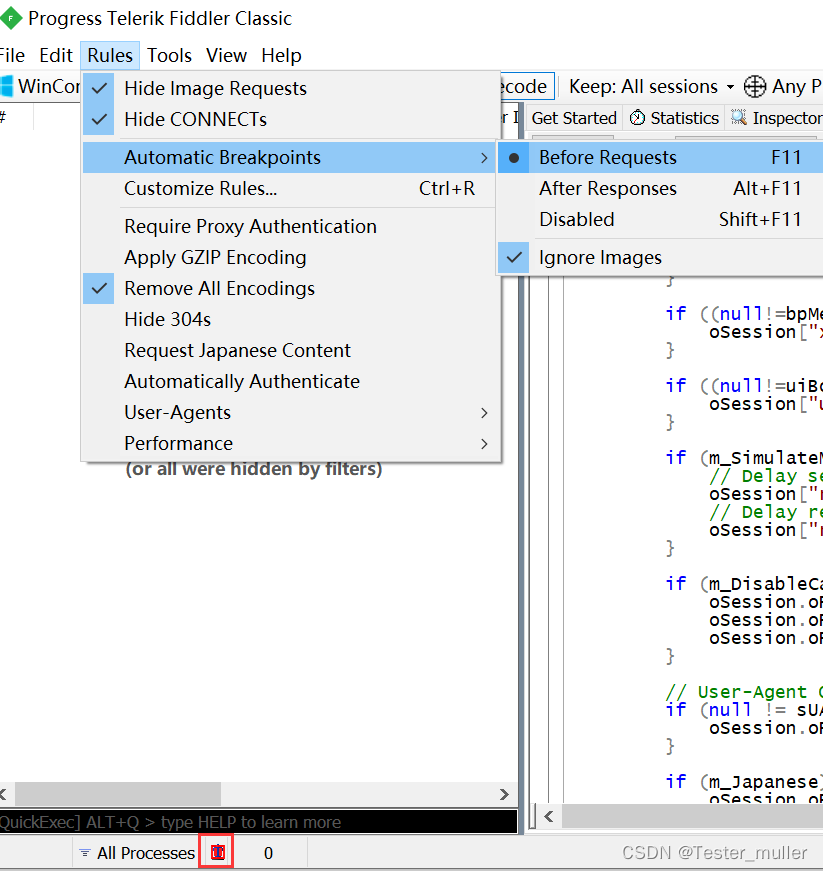This screenshot has width=823, height=871.
Task: Click the m_Japanese code line
Action: tap(744, 782)
